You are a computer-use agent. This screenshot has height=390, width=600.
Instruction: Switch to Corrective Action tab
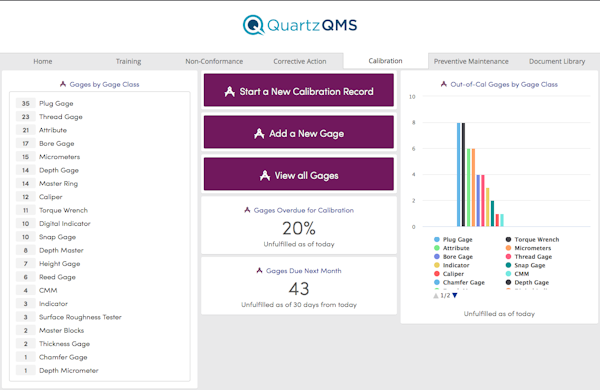pos(300,61)
